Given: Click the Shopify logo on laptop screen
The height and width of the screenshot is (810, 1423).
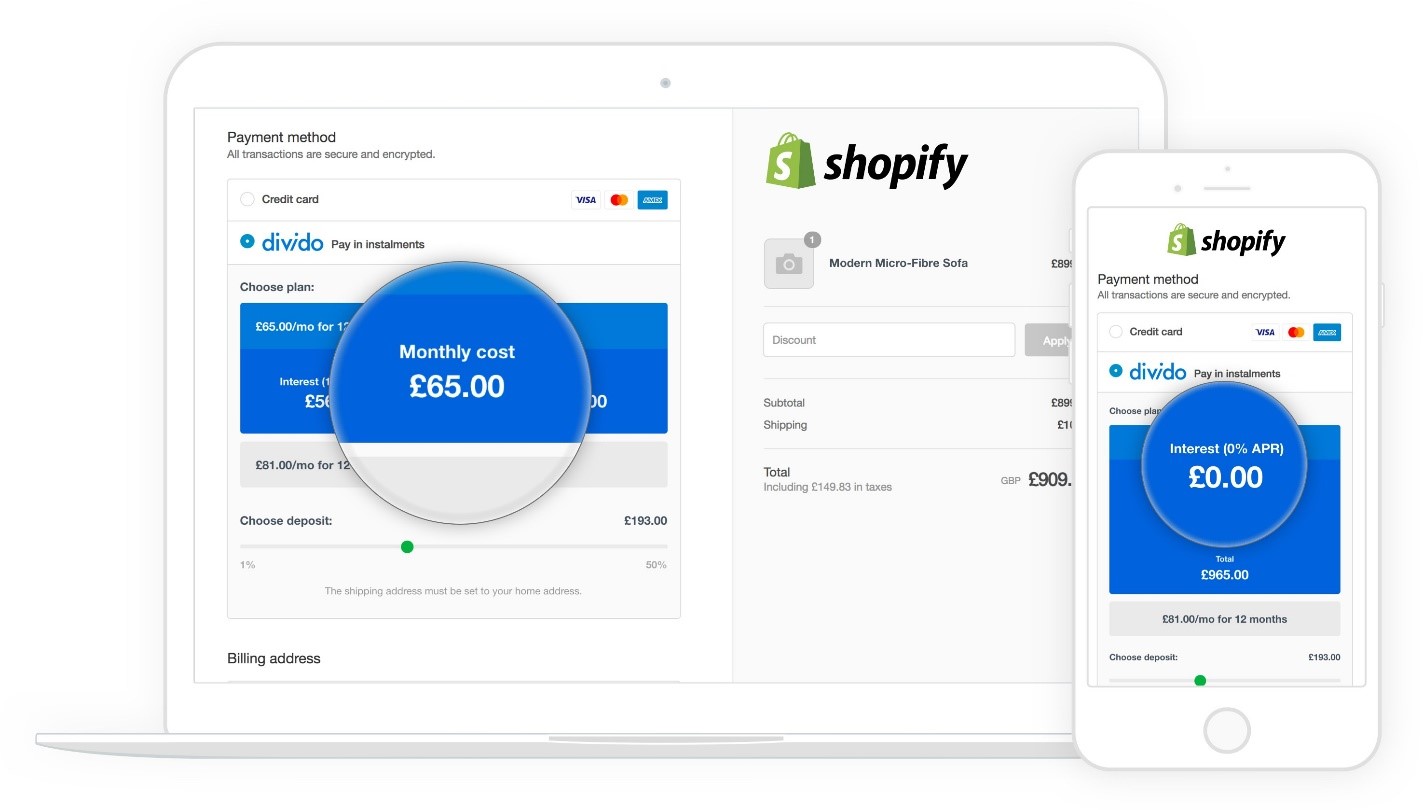Looking at the screenshot, I should (867, 162).
